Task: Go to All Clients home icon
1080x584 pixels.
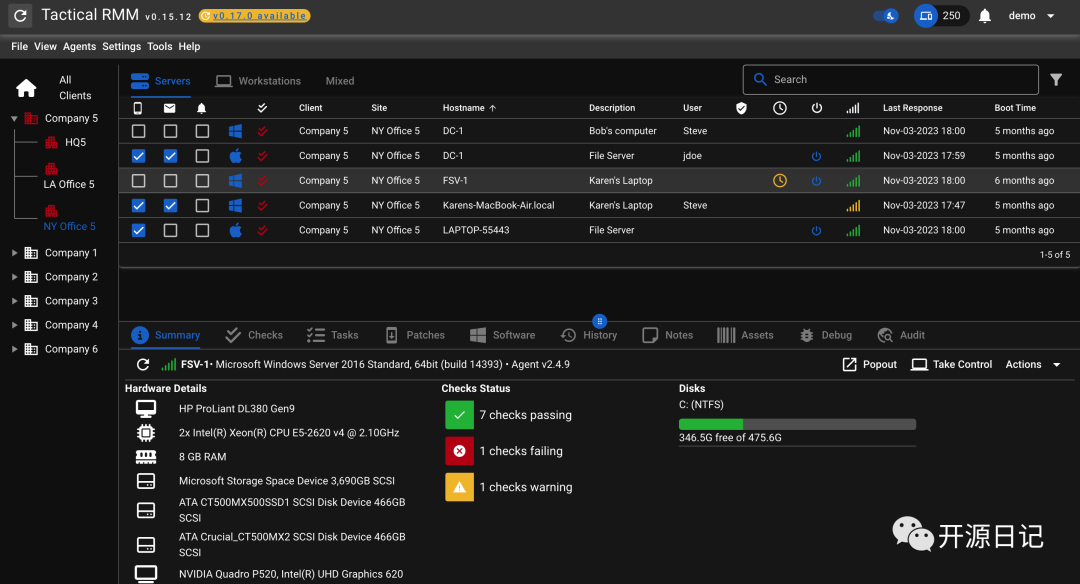Action: (26, 88)
